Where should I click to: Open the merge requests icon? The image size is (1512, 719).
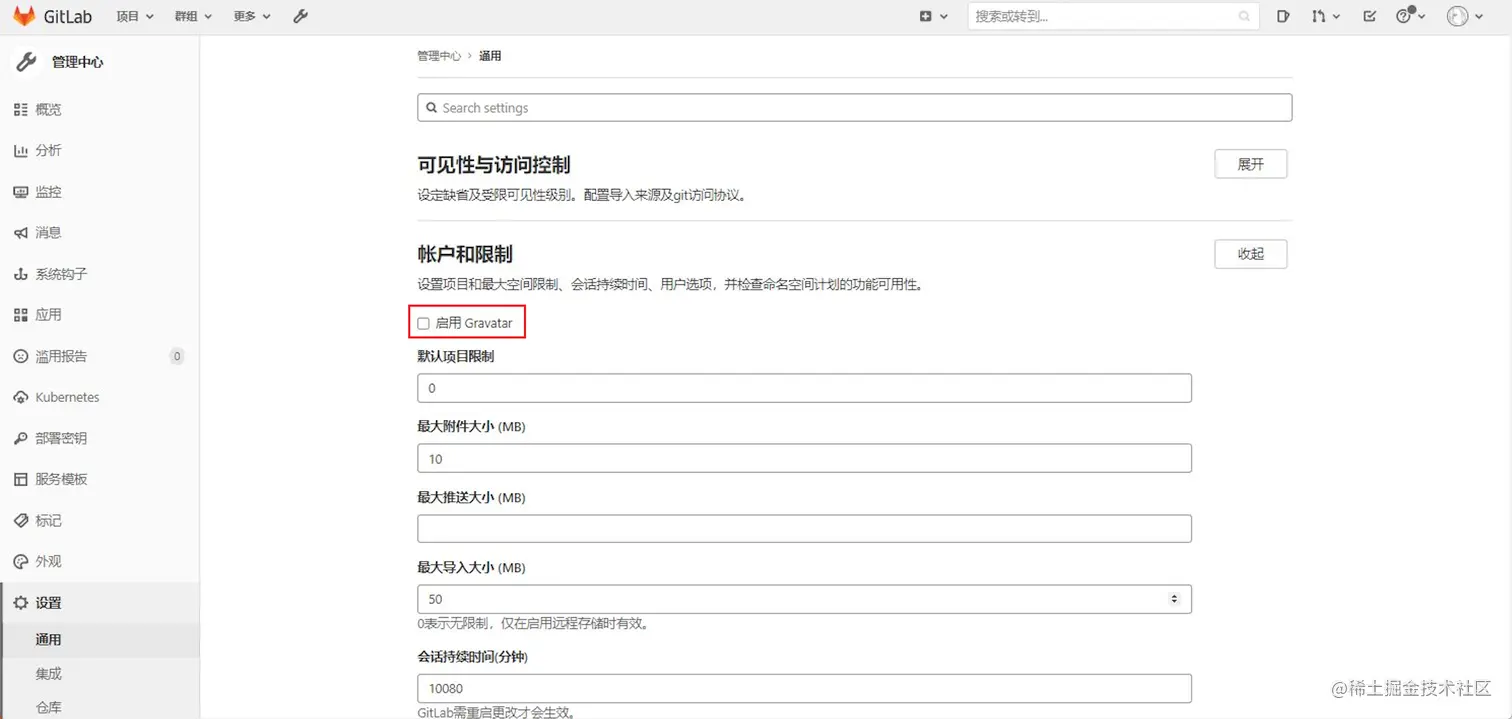pyautogui.click(x=1318, y=16)
